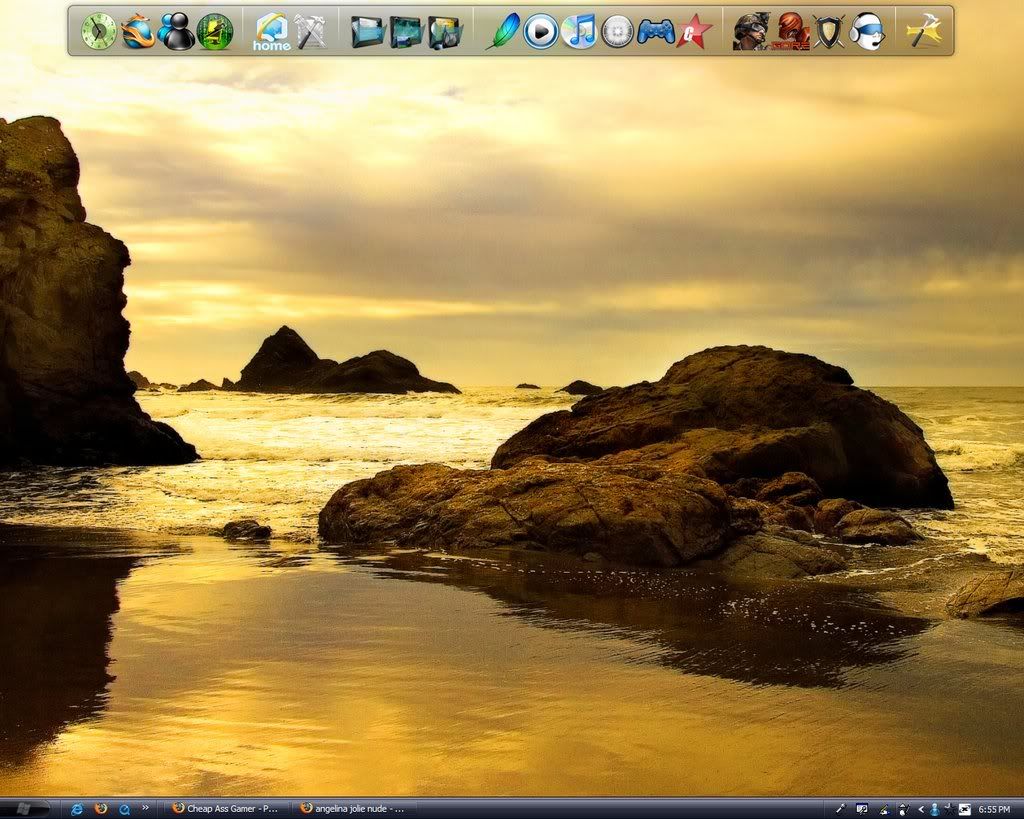
Task: Show hidden tray icons with the arrow
Action: (921, 809)
